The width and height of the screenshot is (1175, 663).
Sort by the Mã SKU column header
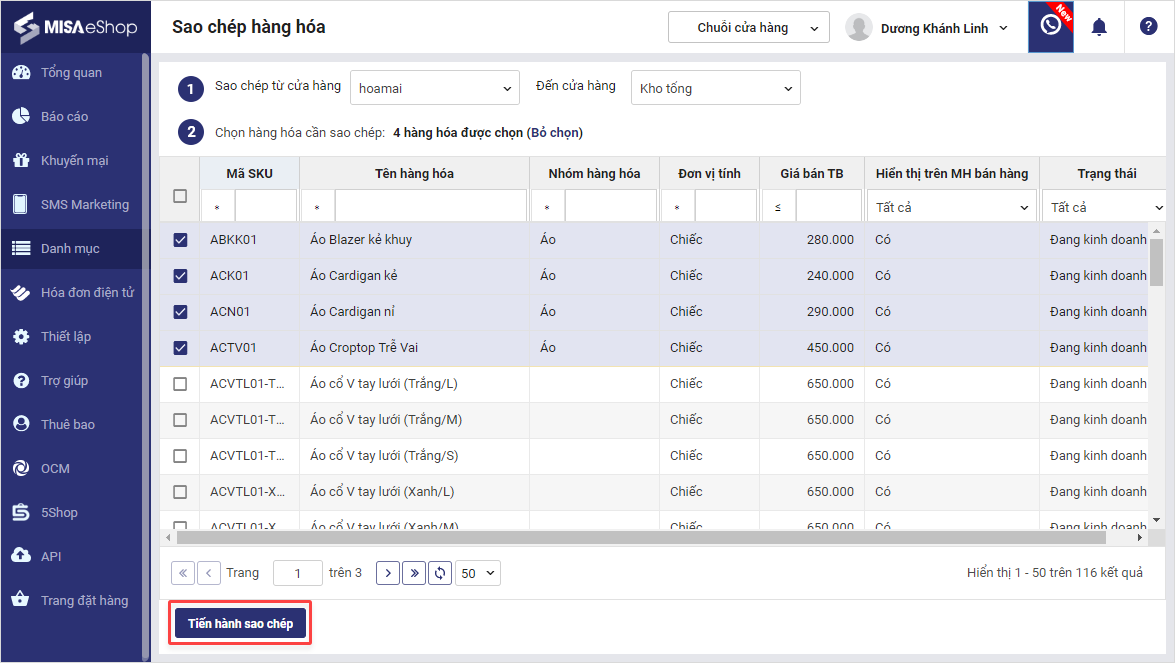coord(250,174)
